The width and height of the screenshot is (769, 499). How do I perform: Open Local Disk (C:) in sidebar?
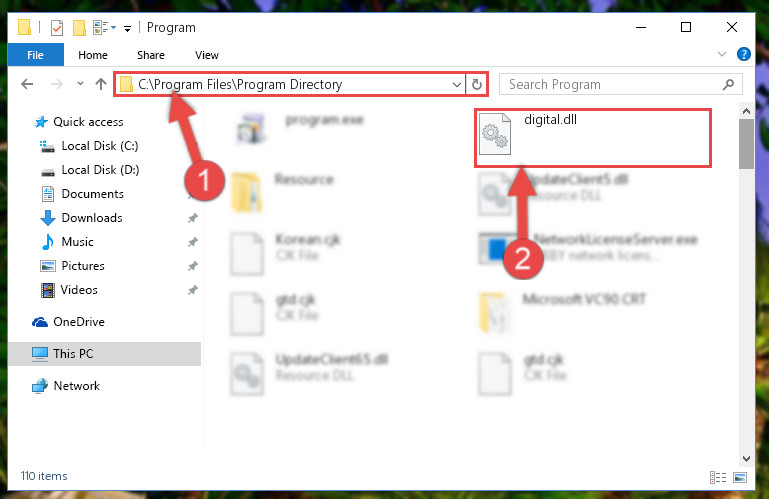pos(100,146)
